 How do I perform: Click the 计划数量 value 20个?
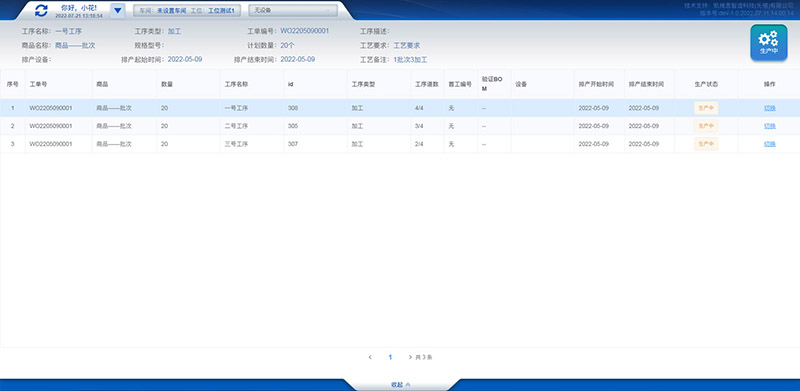click(x=287, y=45)
